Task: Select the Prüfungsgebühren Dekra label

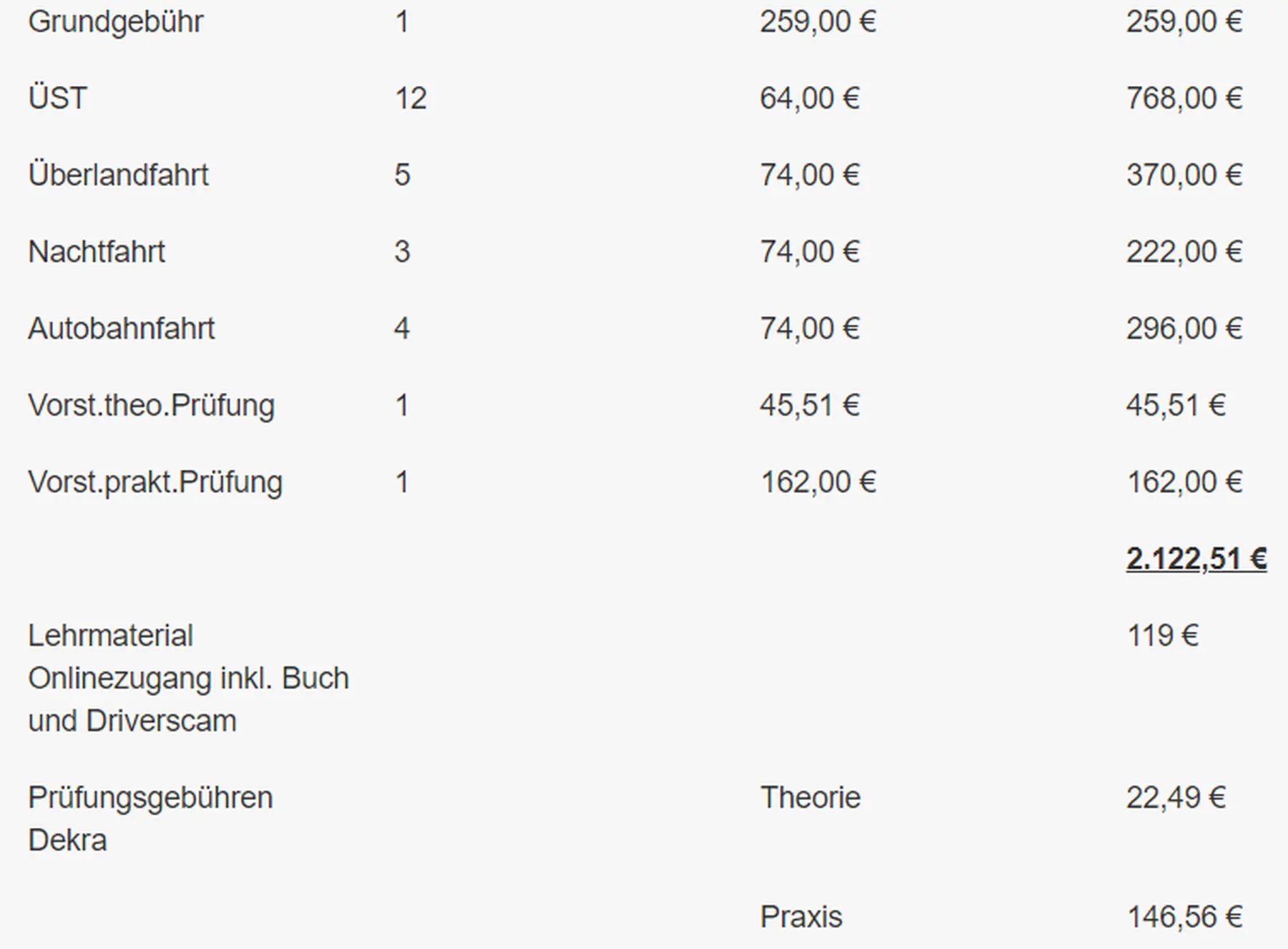Action: coord(150,819)
